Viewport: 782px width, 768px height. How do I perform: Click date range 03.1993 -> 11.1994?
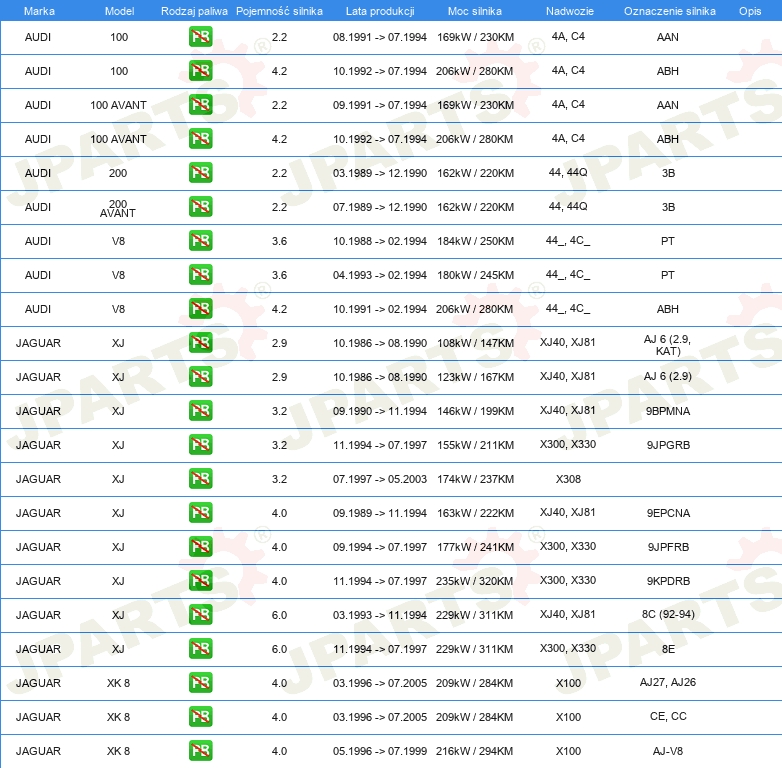[x=380, y=615]
